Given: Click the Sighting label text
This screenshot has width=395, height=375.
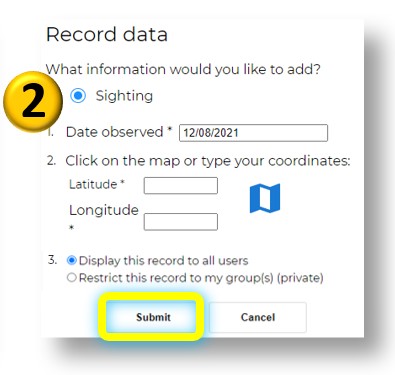Looking at the screenshot, I should (x=124, y=96).
